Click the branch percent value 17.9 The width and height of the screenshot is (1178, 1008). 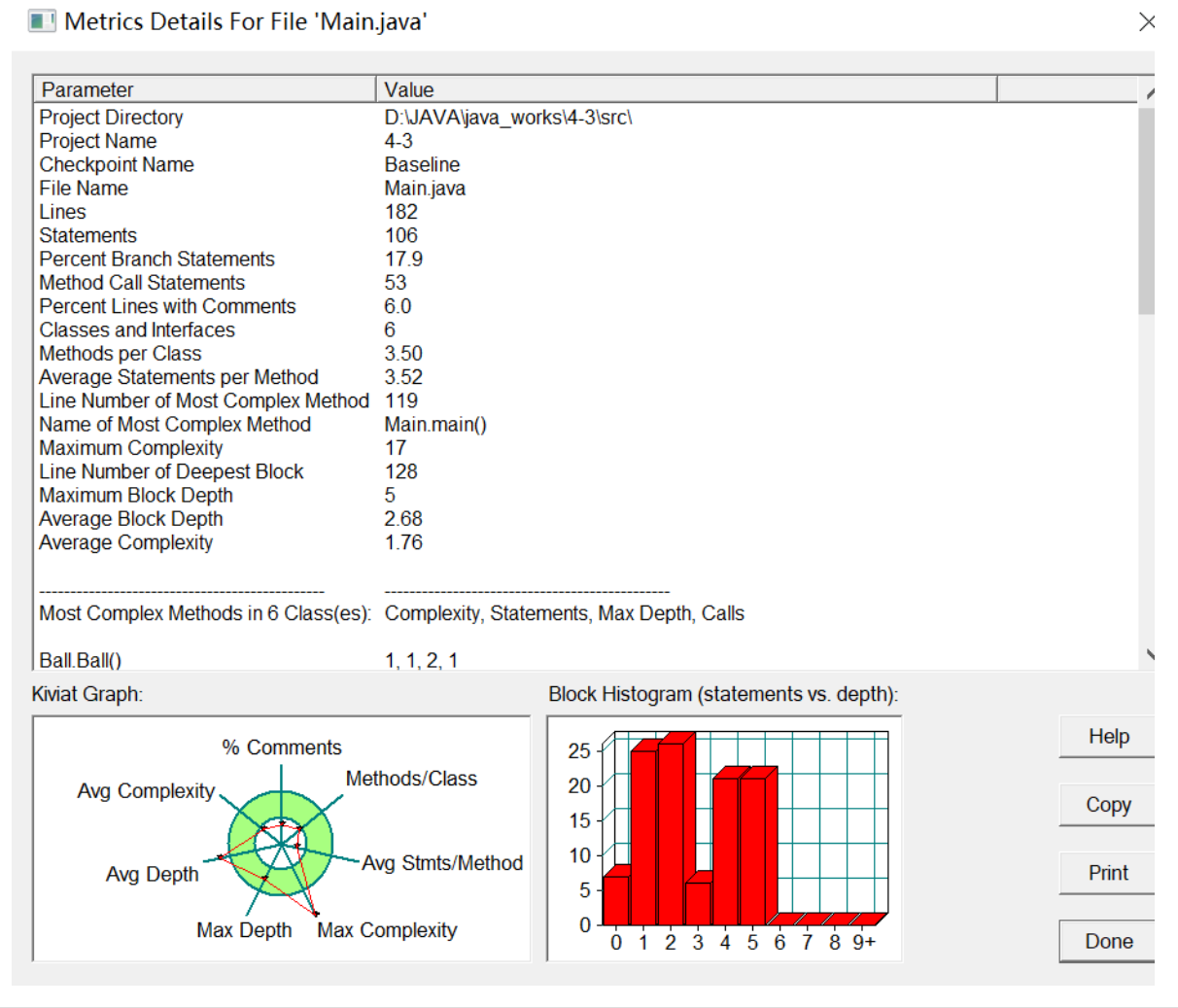coord(403,260)
